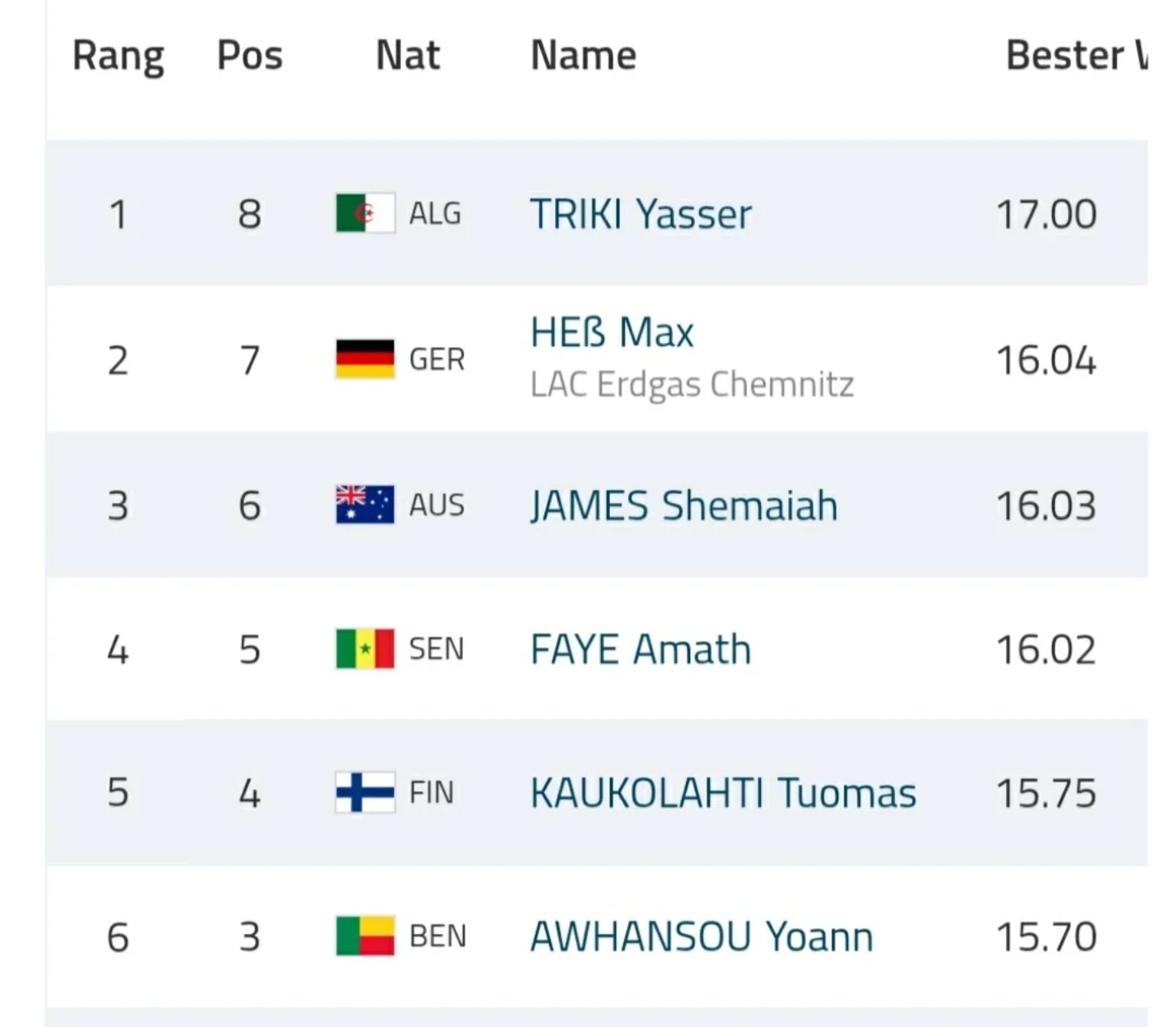This screenshot has height=1027, width=1176.
Task: Select JAMES Shemaiah name link
Action: click(x=684, y=505)
